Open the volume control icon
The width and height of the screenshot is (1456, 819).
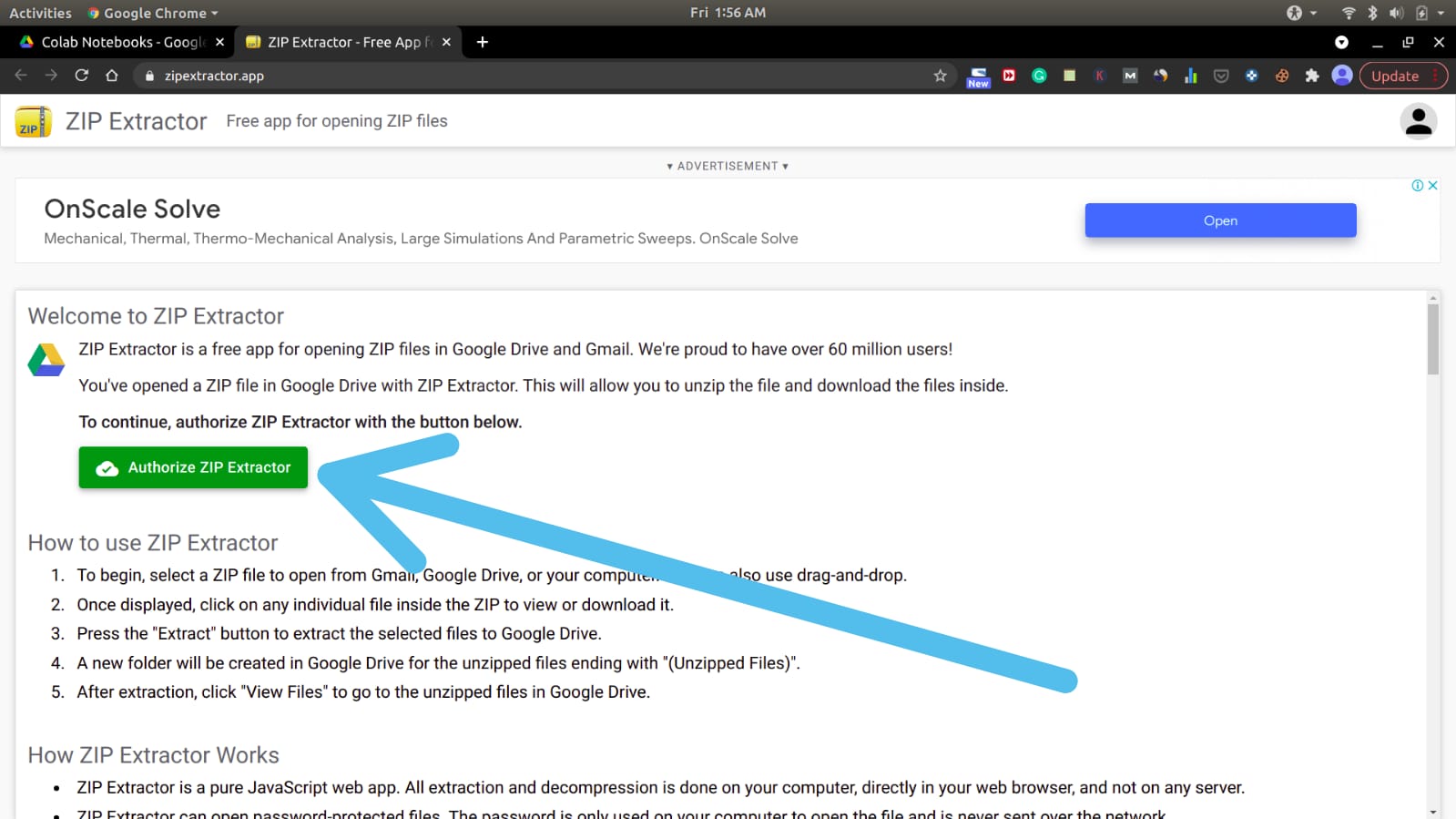[1396, 13]
